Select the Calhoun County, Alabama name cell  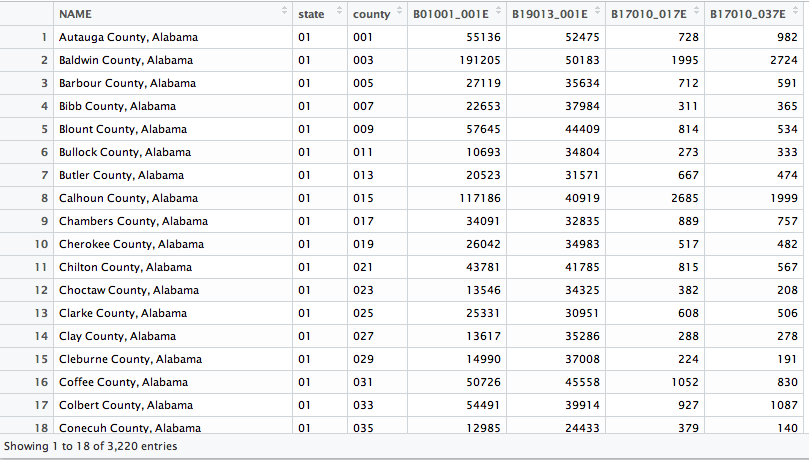coord(173,198)
